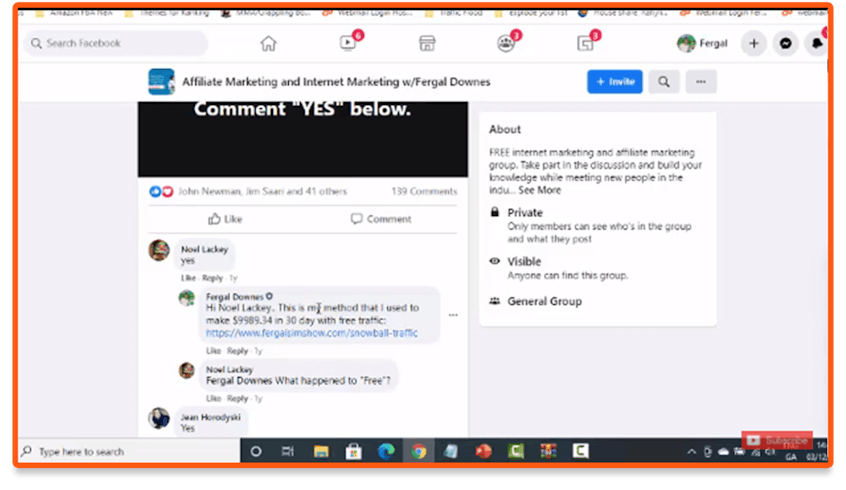Click the Jean Horodyski "Yes" comment text
Image resolution: width=846 pixels, height=490 pixels.
tap(187, 428)
